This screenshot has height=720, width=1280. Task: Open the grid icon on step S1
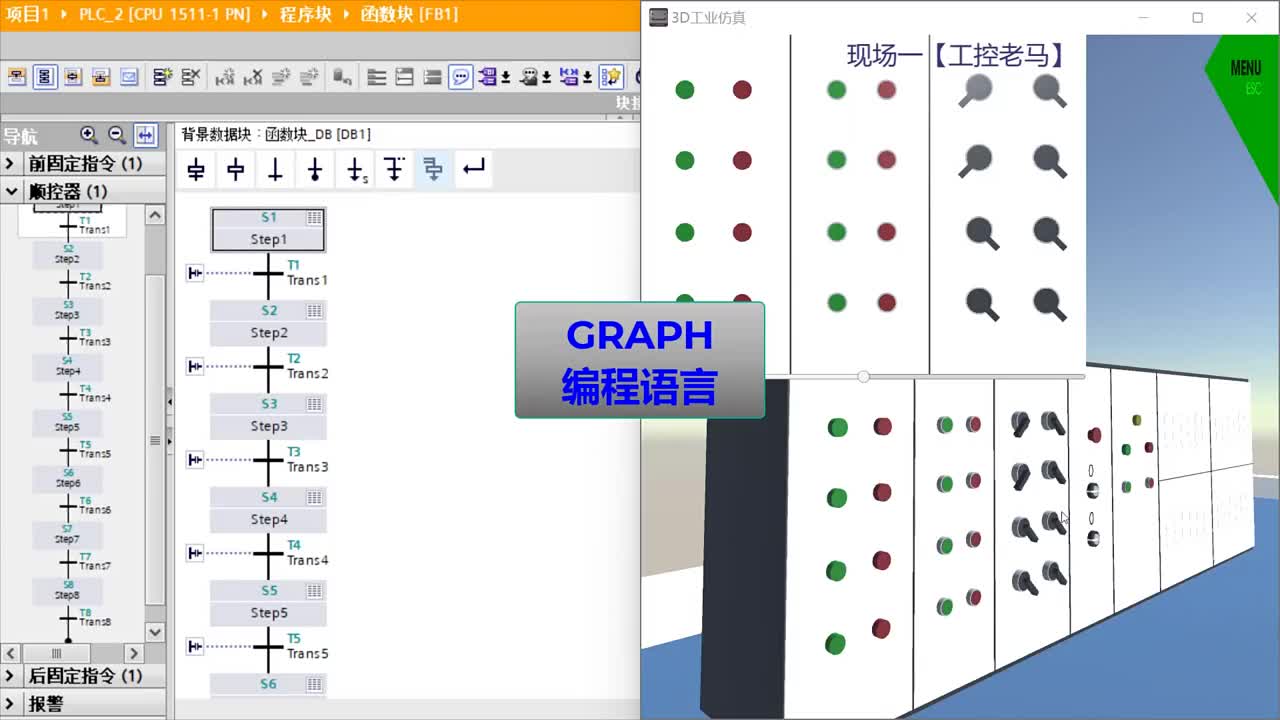314,218
